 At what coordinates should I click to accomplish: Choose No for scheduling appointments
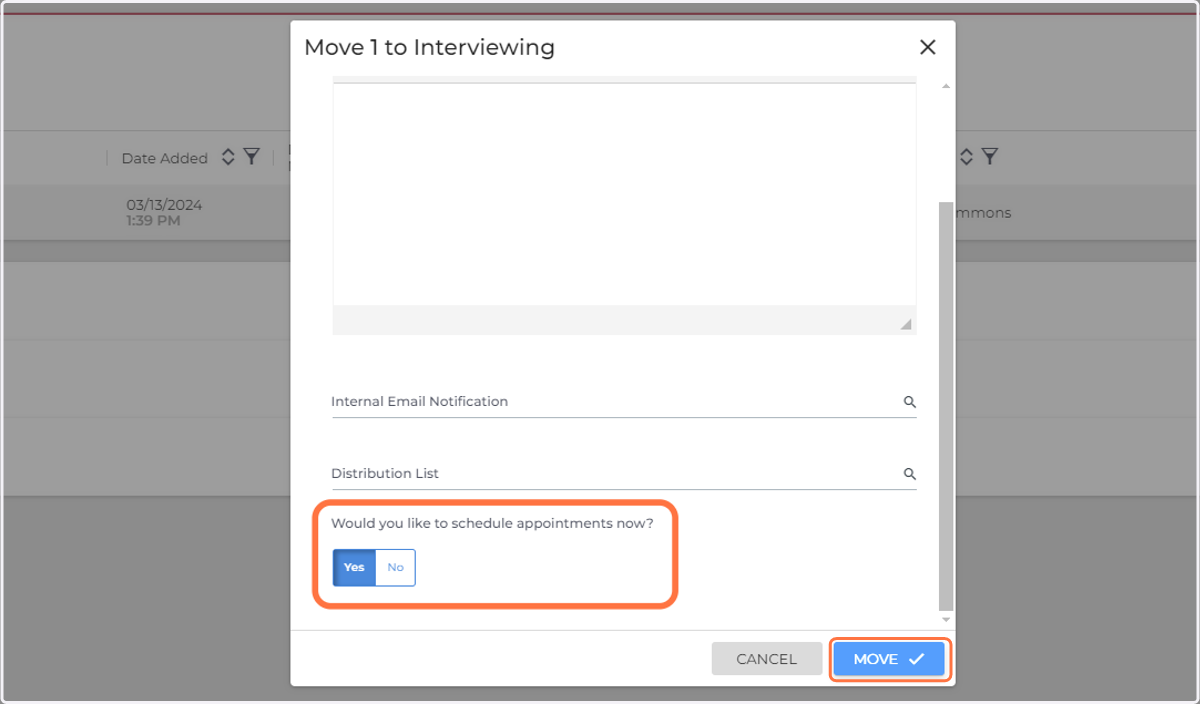(395, 567)
